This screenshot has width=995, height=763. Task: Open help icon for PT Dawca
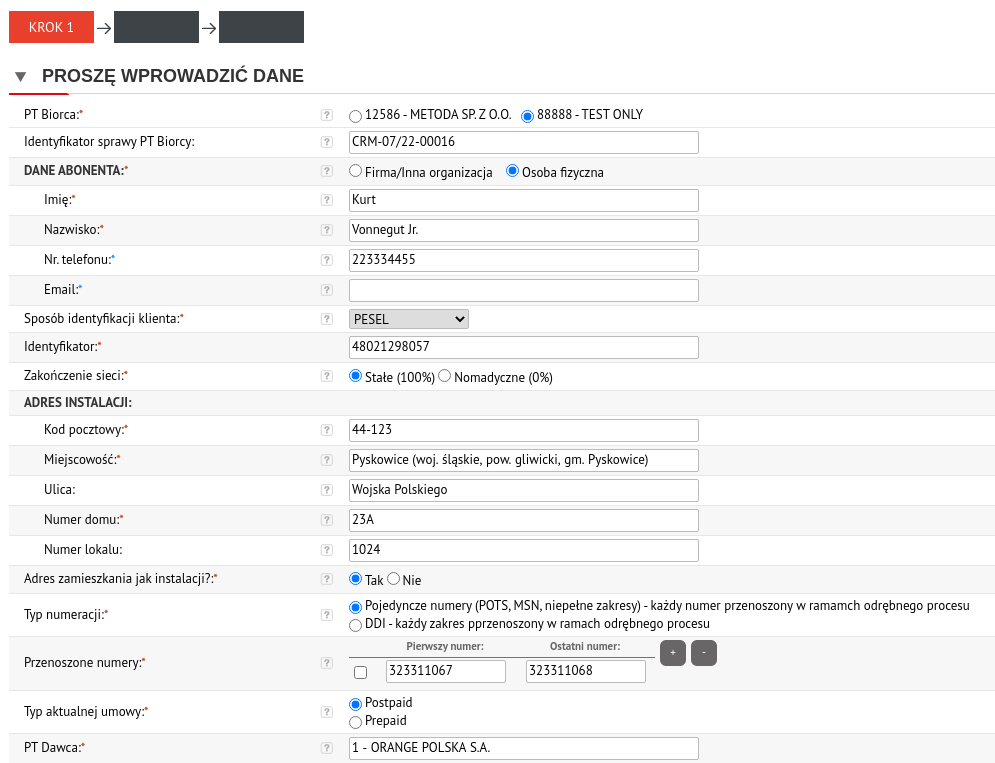click(x=327, y=748)
